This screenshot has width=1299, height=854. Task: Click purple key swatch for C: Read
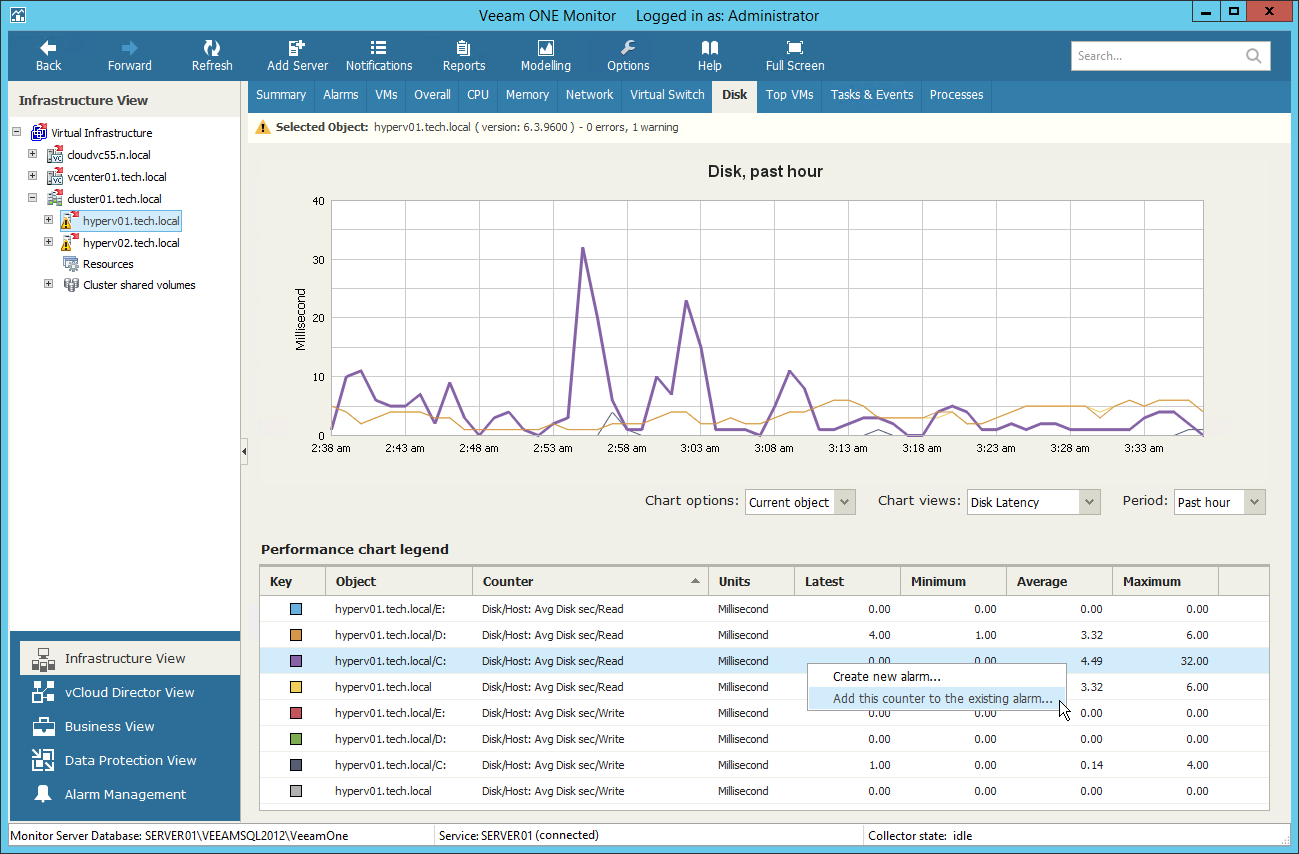pos(296,661)
